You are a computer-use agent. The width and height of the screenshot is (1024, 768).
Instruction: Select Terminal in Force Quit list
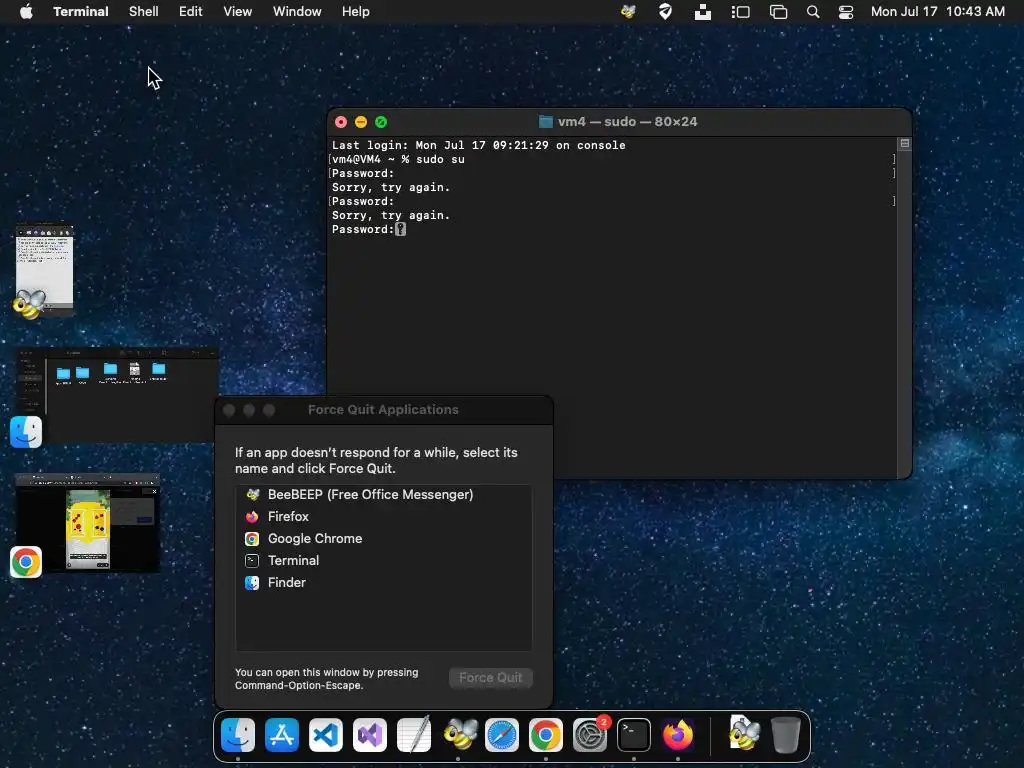point(383,560)
